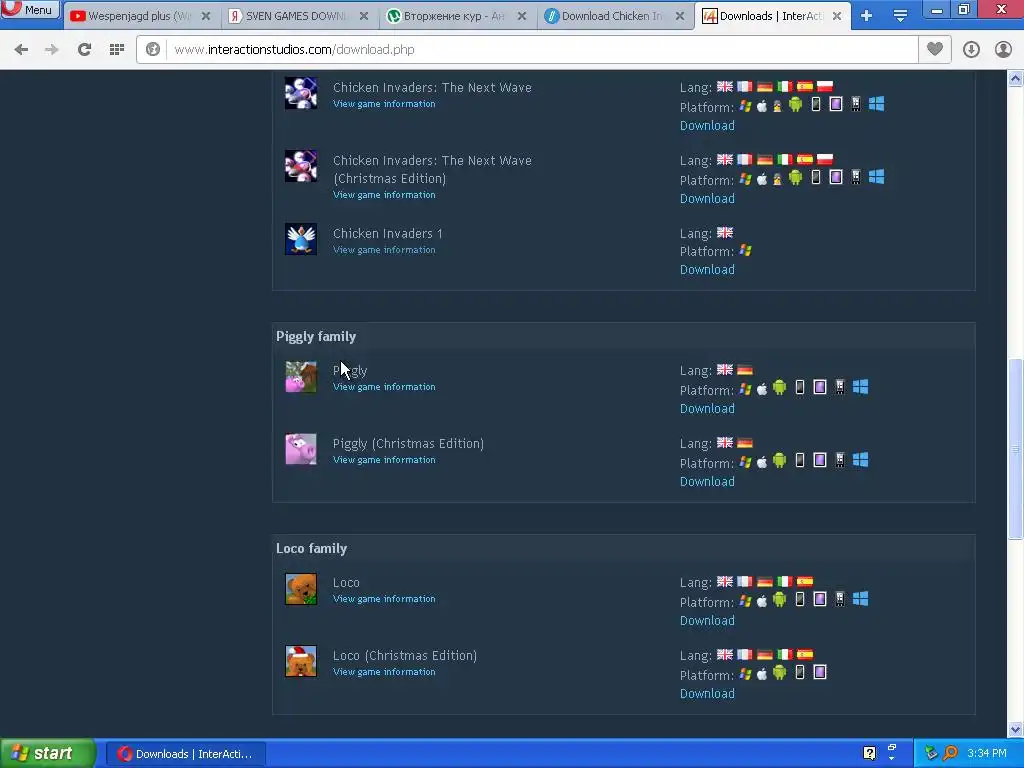This screenshot has width=1024, height=768.
Task: Open a new tab with plus button
Action: (867, 16)
